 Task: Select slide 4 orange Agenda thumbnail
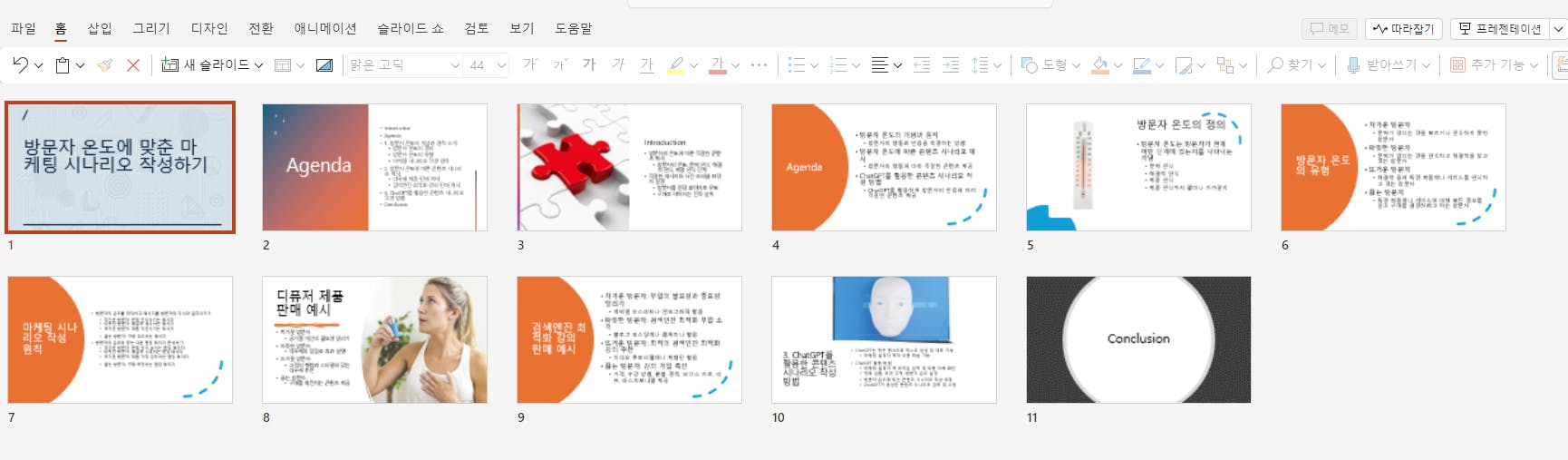point(884,167)
